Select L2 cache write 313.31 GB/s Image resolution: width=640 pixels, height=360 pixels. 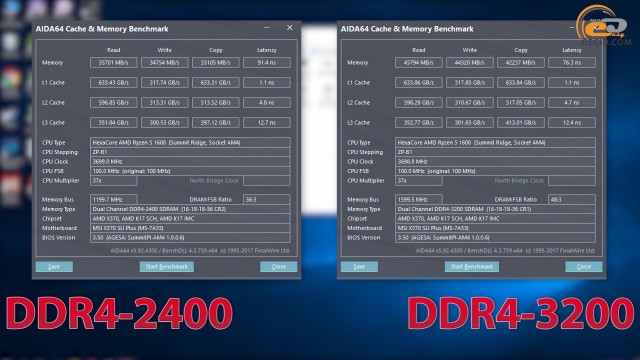[164, 102]
